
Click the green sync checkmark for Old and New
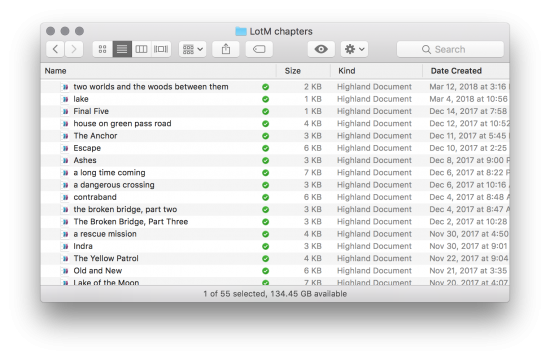(x=266, y=271)
